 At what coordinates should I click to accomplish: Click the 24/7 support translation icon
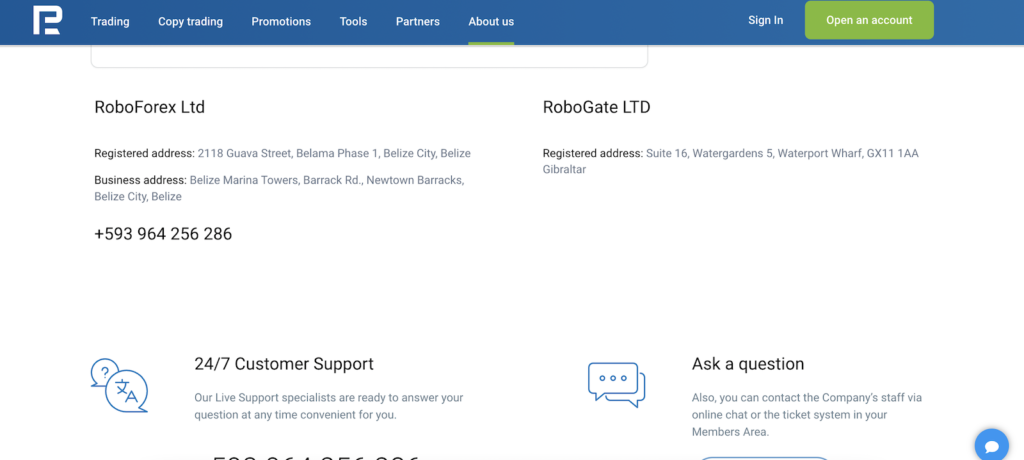click(x=119, y=386)
